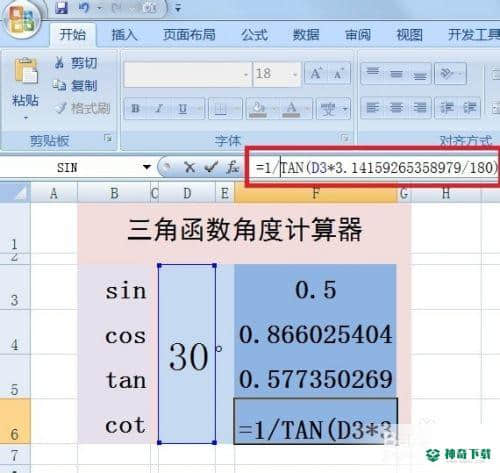Confirm formula with the checkmark icon
Viewport: 500px width, 473px height.
pos(211,167)
